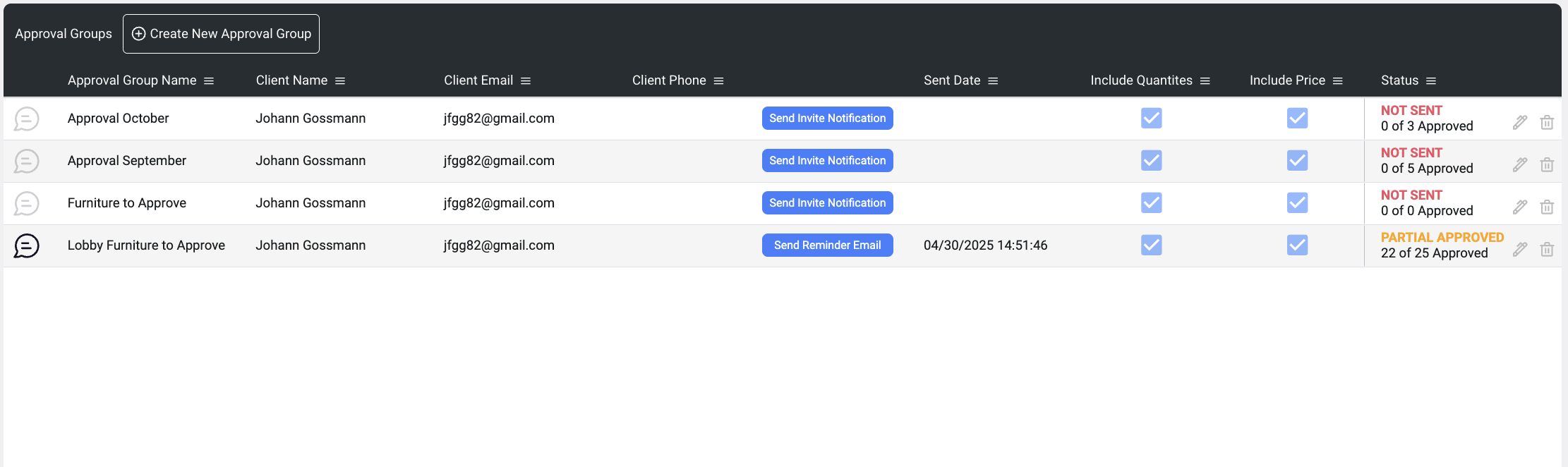Send Invite Notification for Approval September
Screen dimensions: 1568x467
click(x=828, y=161)
